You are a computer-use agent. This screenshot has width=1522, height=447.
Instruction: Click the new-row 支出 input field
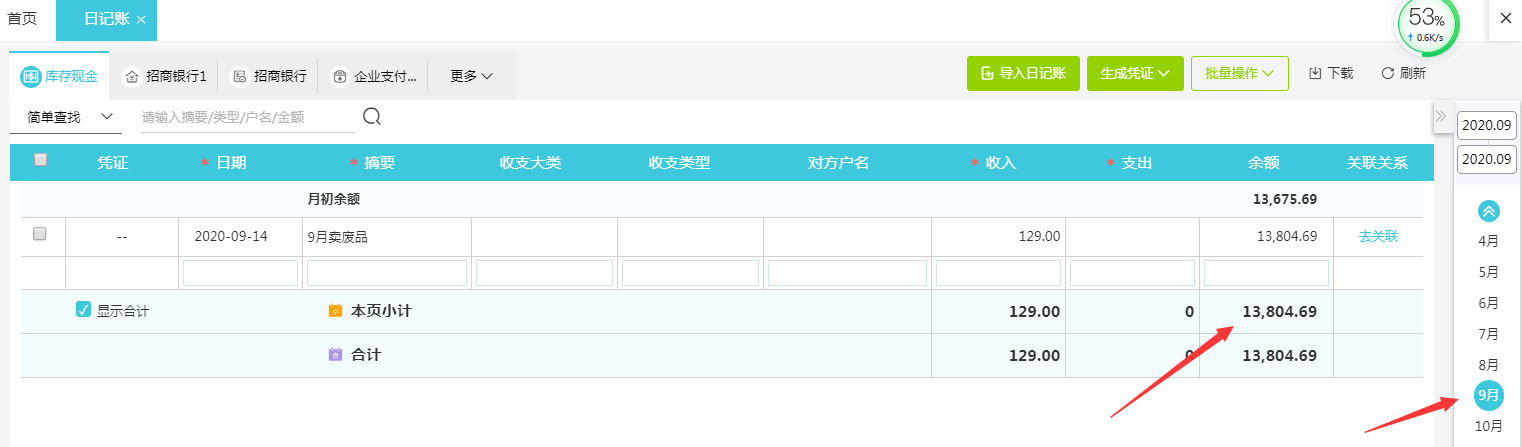(1132, 273)
